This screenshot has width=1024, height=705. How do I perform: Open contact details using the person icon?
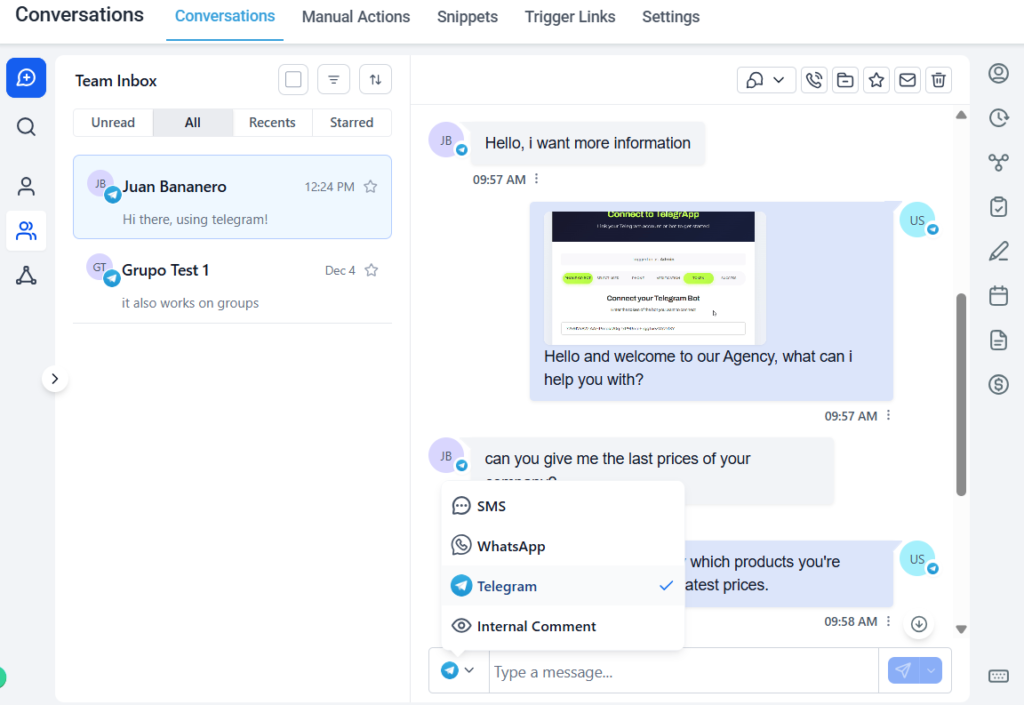pyautogui.click(x=998, y=75)
